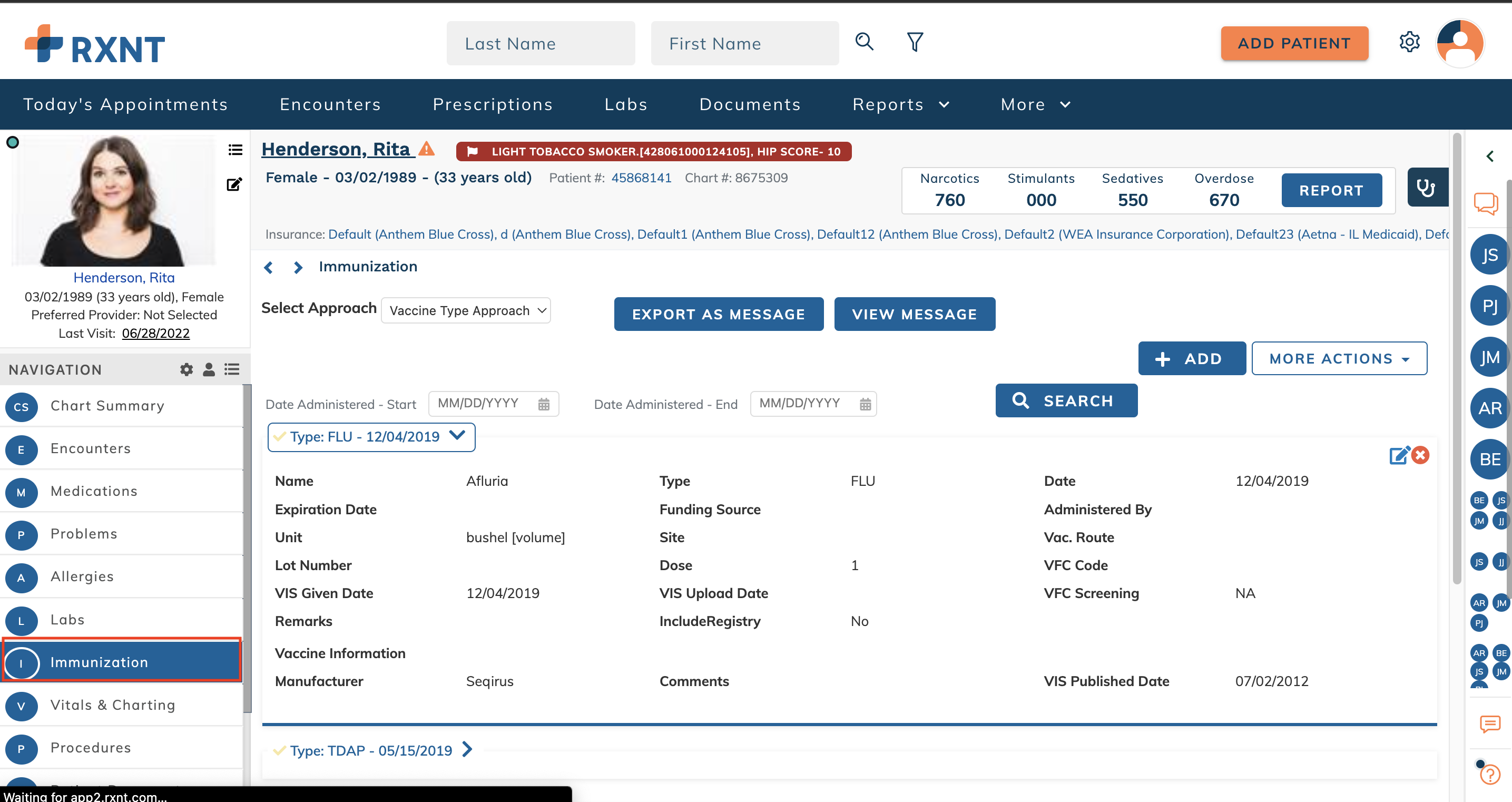Click the tobacco smoker alert flag
Image resolution: width=1512 pixels, height=802 pixels.
653,151
